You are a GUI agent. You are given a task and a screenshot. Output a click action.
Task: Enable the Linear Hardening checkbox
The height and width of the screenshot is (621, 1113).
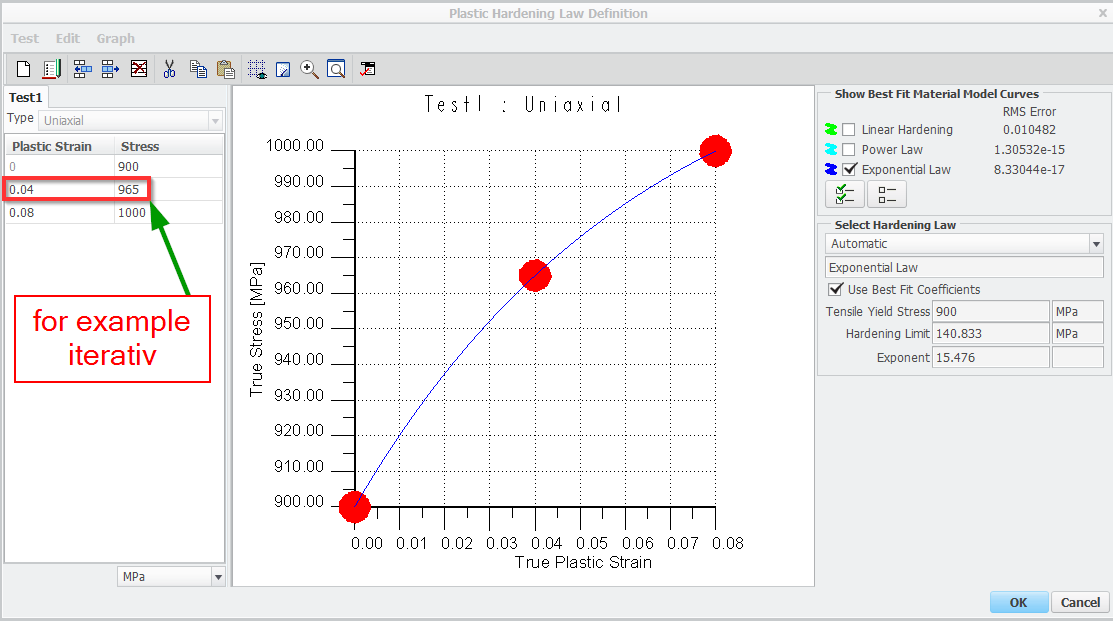[849, 130]
